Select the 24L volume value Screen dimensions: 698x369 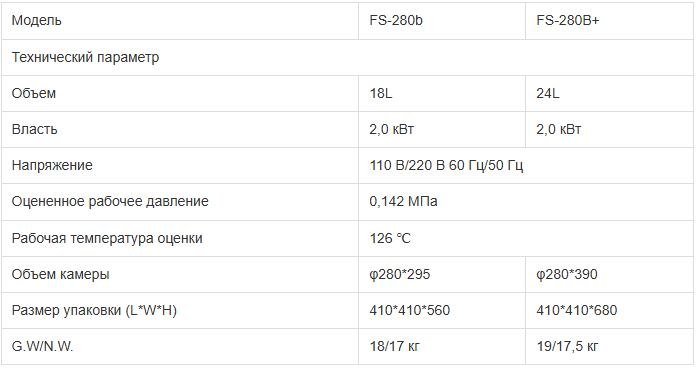click(548, 93)
